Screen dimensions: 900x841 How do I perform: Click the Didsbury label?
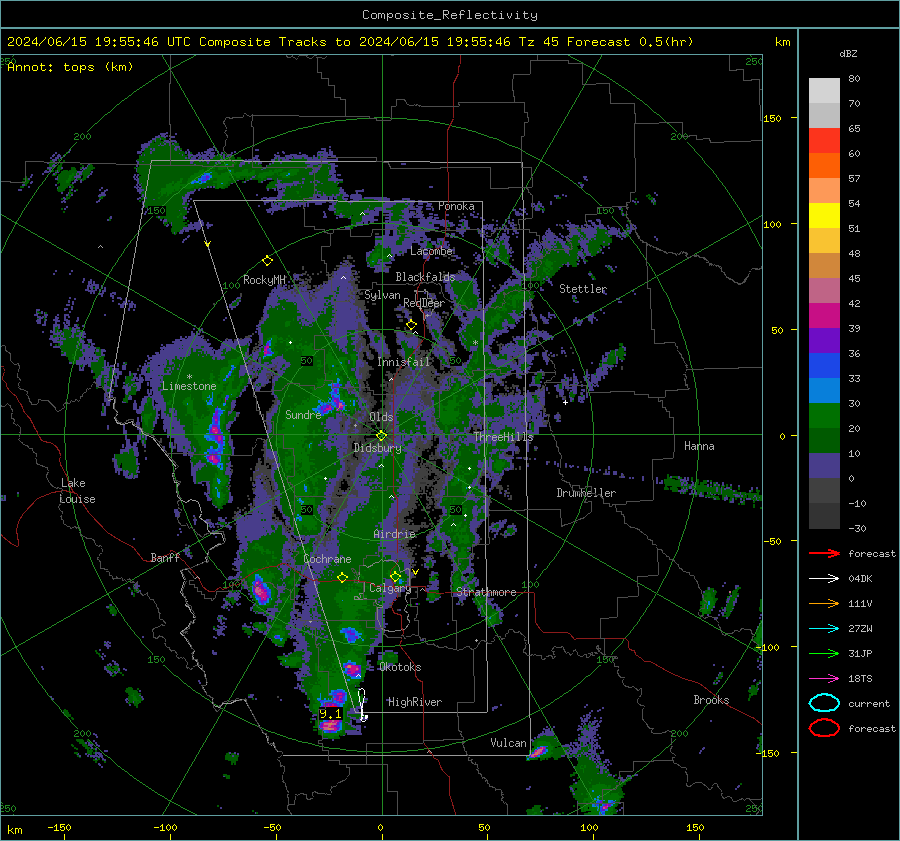pyautogui.click(x=377, y=448)
